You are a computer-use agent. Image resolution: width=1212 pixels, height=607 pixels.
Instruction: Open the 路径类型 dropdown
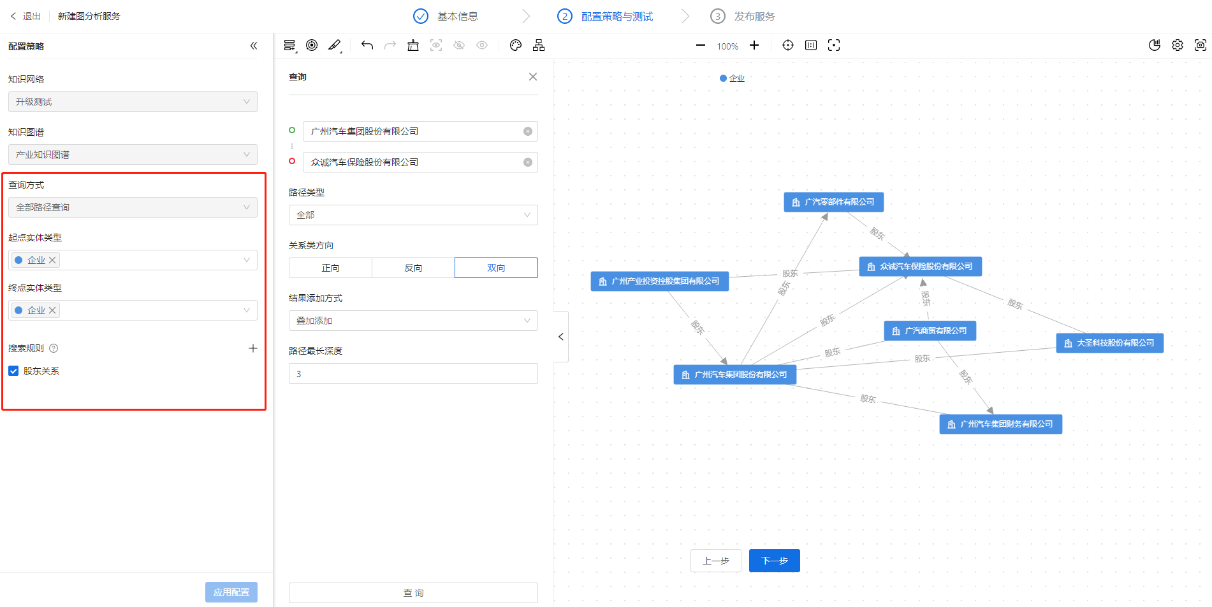pos(413,215)
